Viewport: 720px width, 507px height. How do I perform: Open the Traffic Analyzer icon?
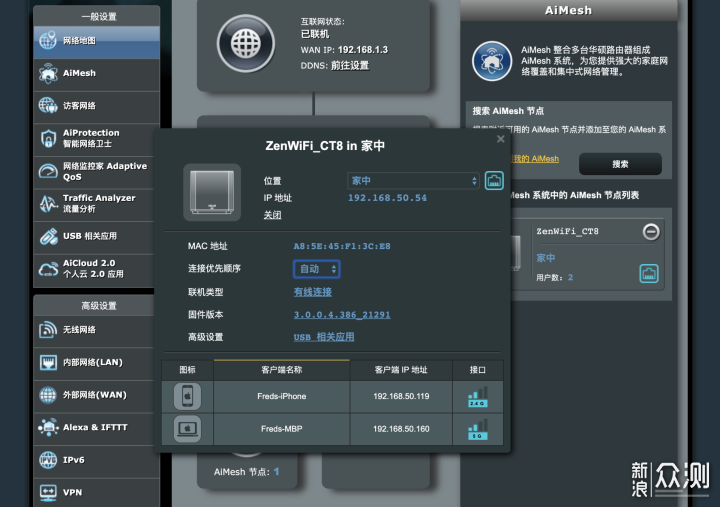(48, 203)
